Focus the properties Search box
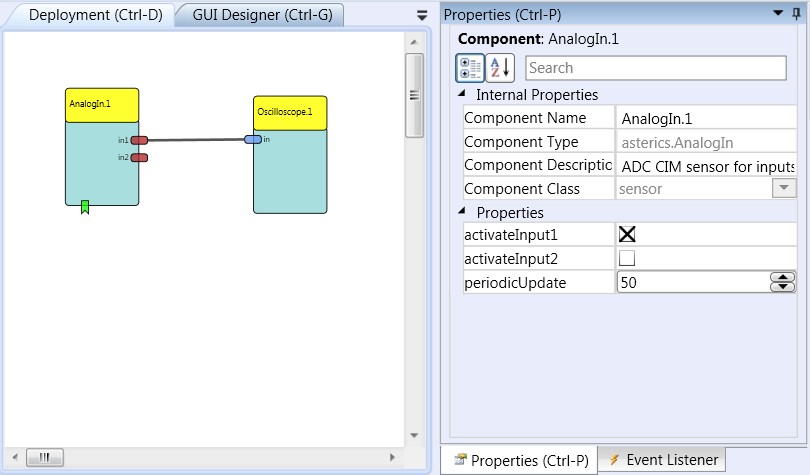 pos(656,68)
